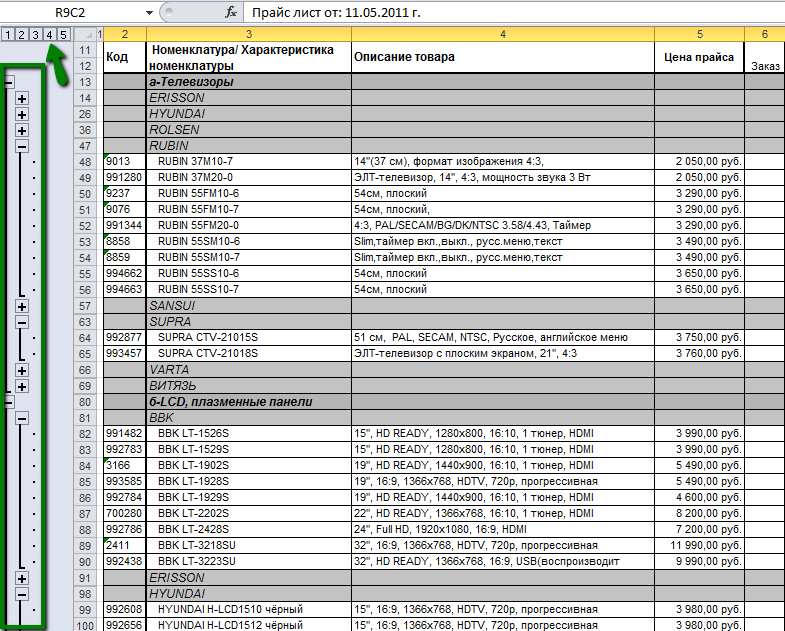Expand the ERISSON group at row 14
785x631 pixels.
(x=22, y=99)
